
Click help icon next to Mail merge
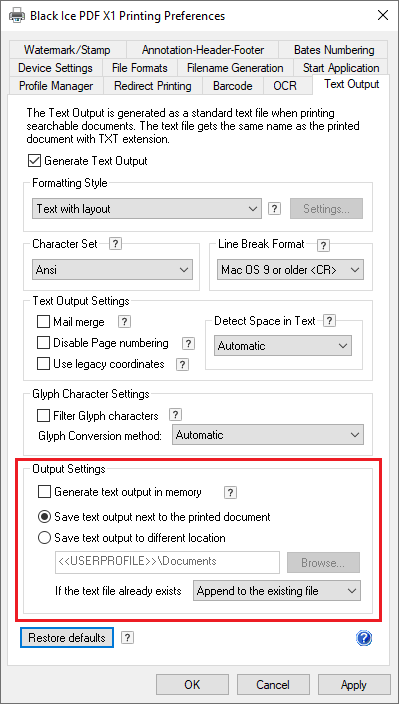pyautogui.click(x=124, y=321)
